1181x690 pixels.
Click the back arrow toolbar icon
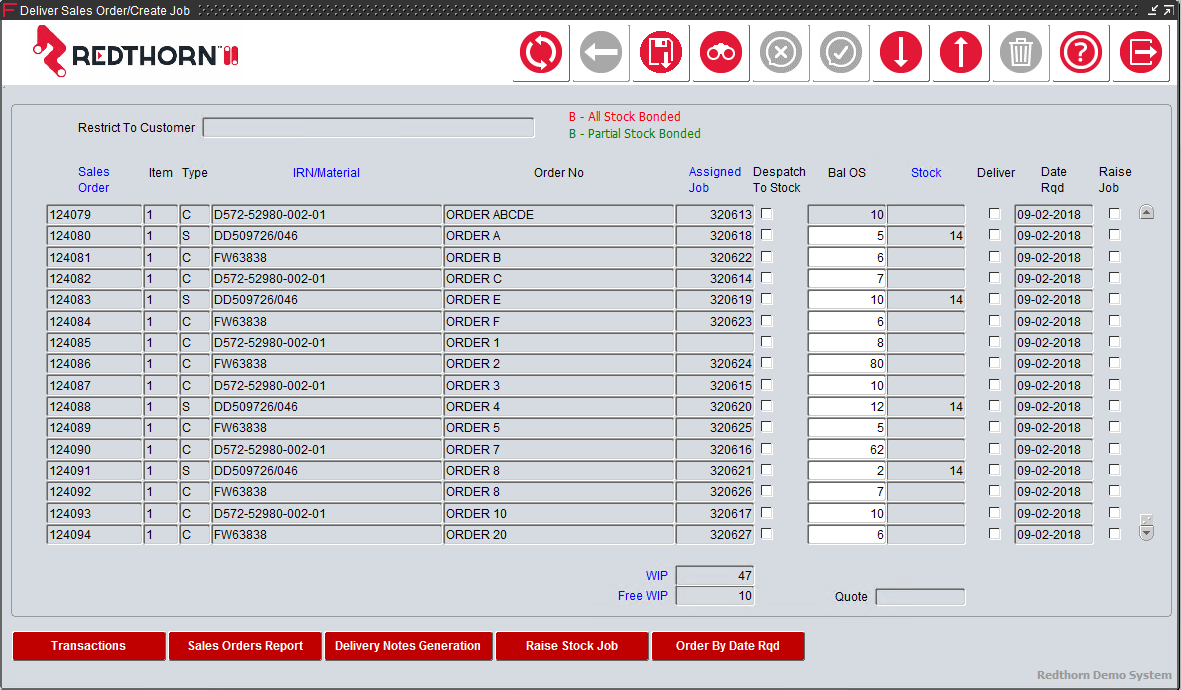pyautogui.click(x=600, y=52)
